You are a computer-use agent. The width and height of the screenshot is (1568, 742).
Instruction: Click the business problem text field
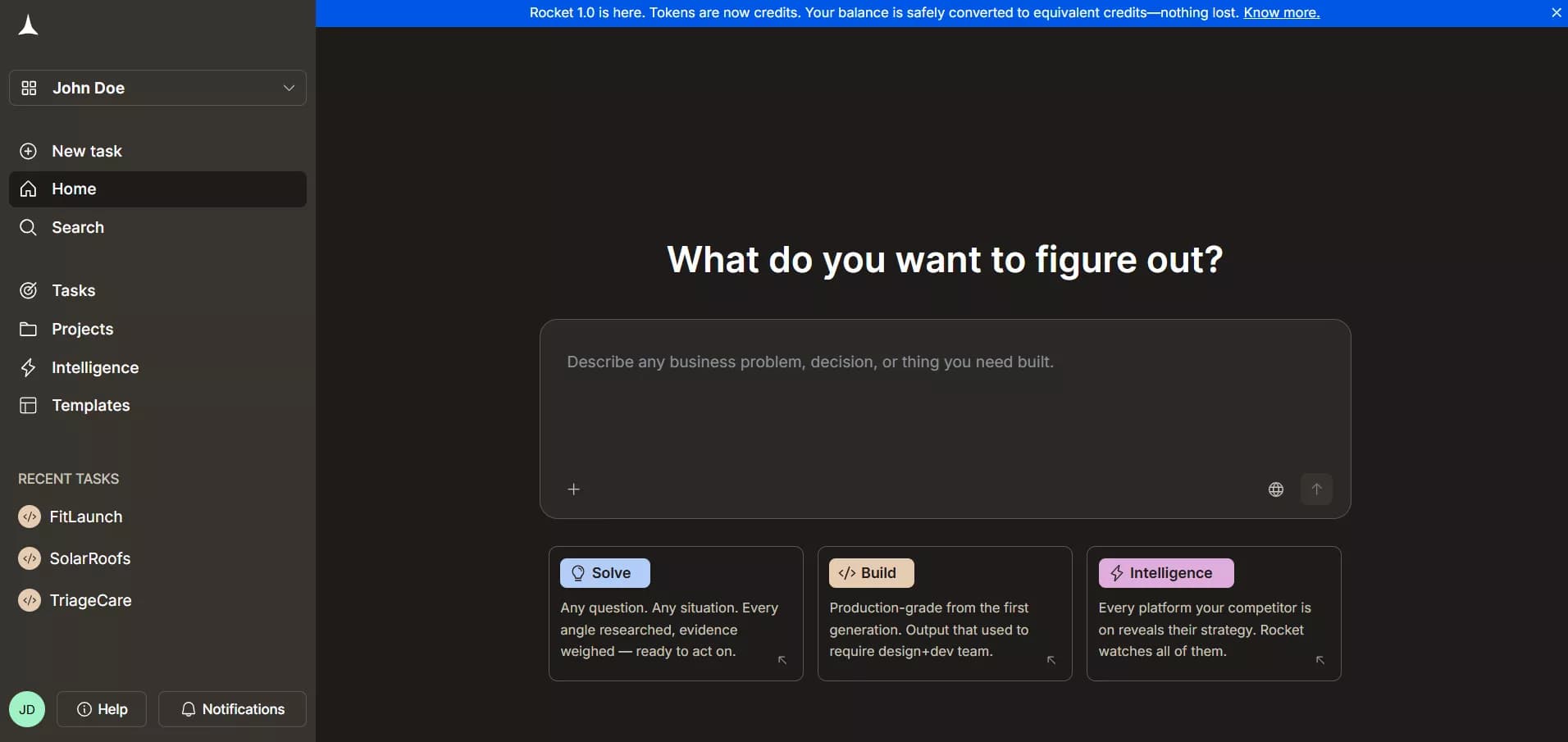tap(943, 385)
